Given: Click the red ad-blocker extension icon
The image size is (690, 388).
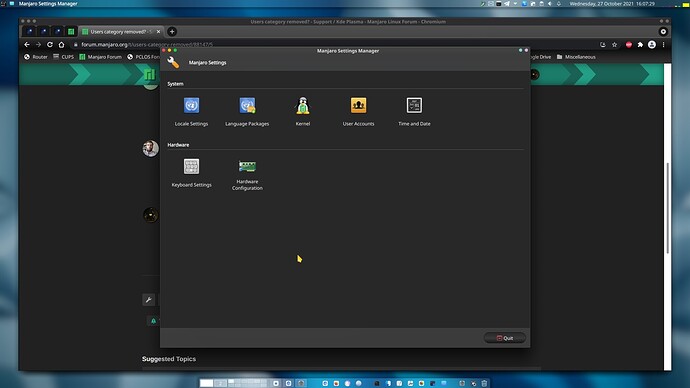Looking at the screenshot, I should point(629,44).
